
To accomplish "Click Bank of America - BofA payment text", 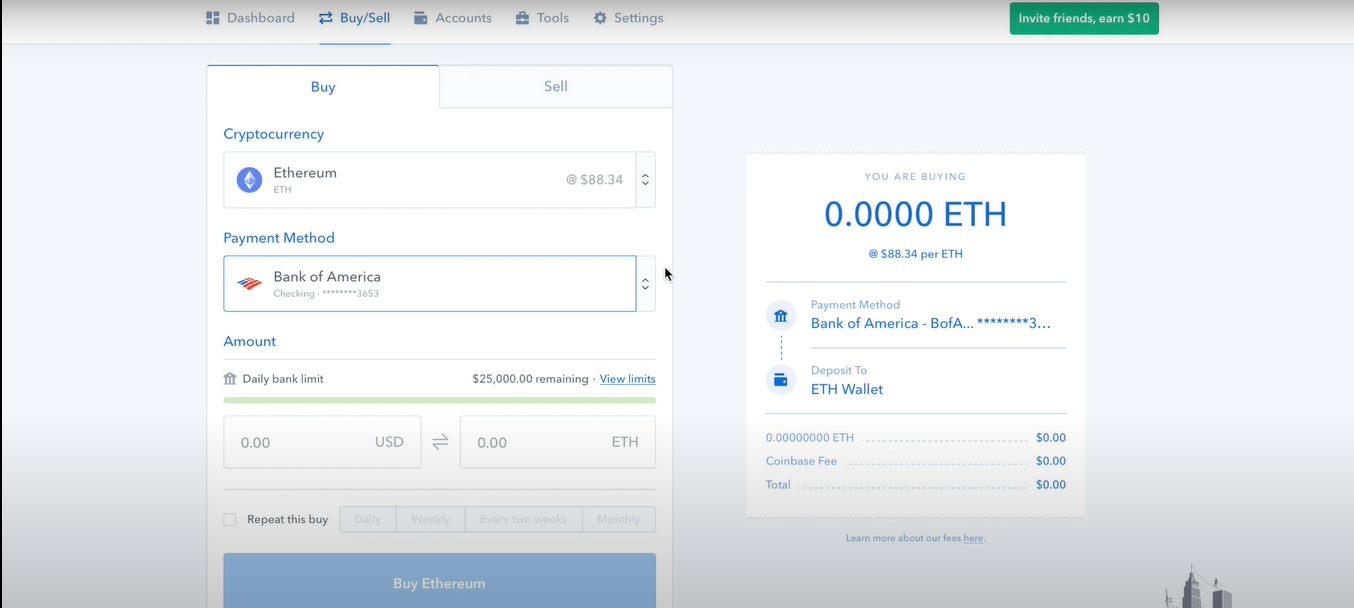I will [x=931, y=324].
